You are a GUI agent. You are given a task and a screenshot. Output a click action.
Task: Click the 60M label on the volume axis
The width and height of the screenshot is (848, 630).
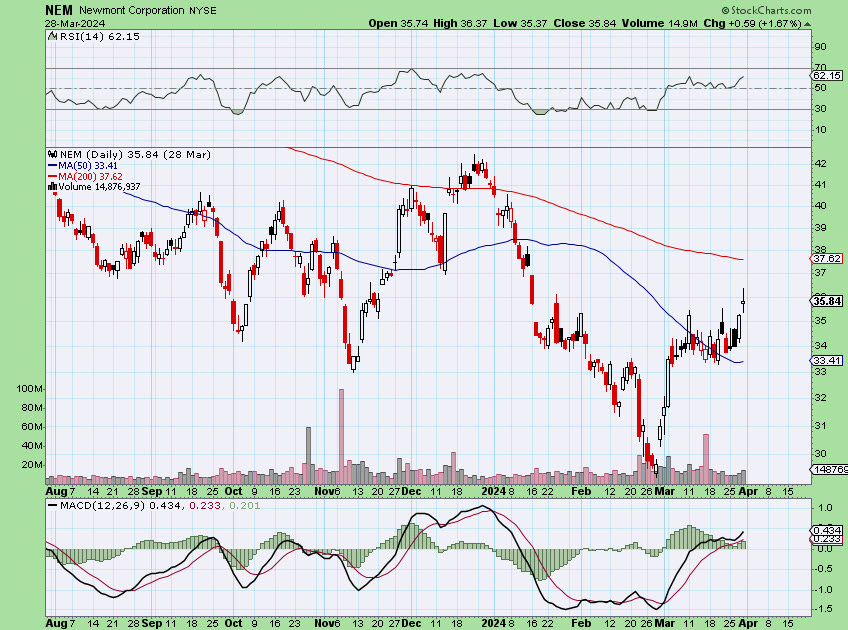32,427
